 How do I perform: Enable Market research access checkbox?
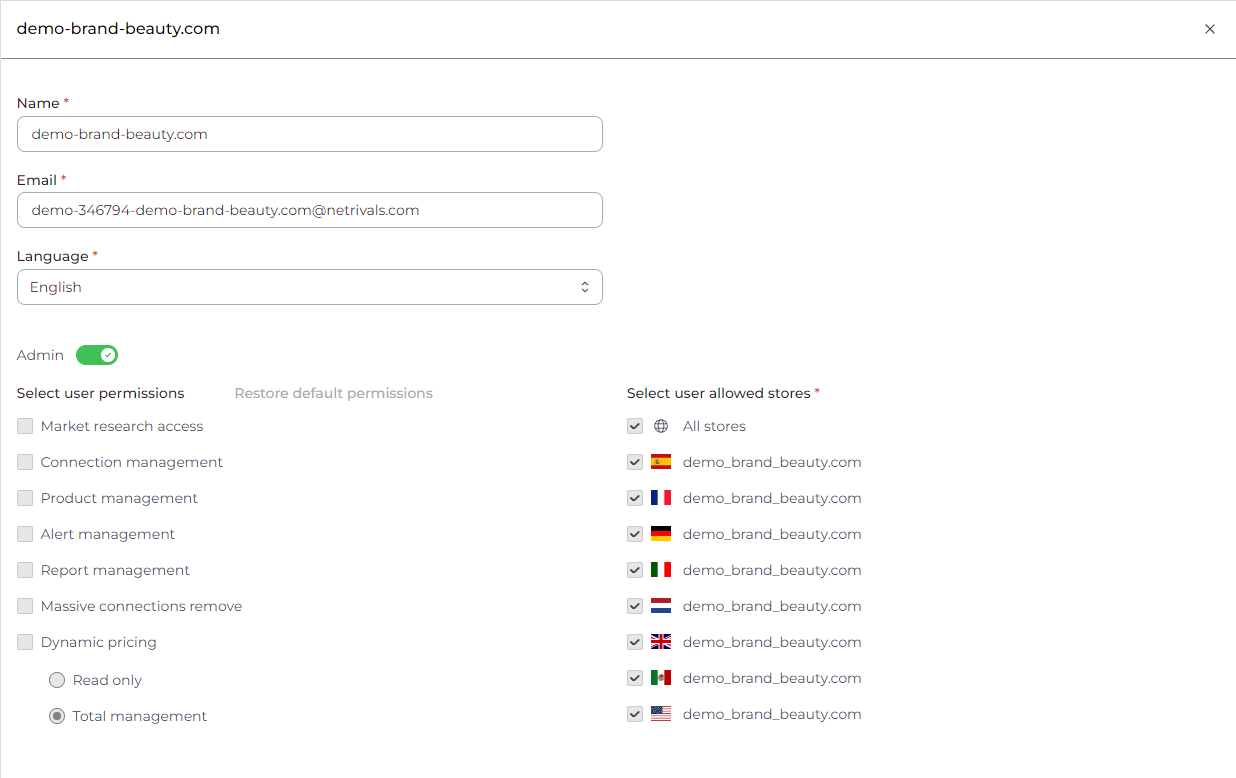point(25,426)
